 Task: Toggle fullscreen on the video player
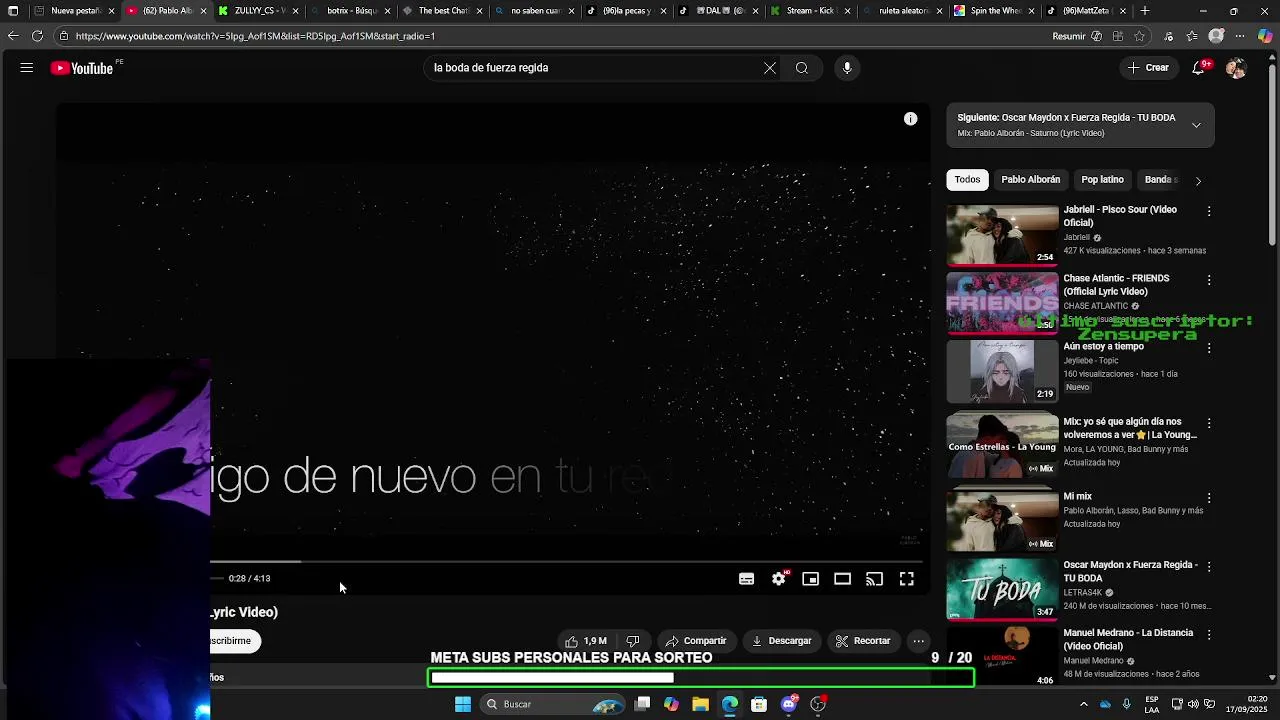[907, 579]
